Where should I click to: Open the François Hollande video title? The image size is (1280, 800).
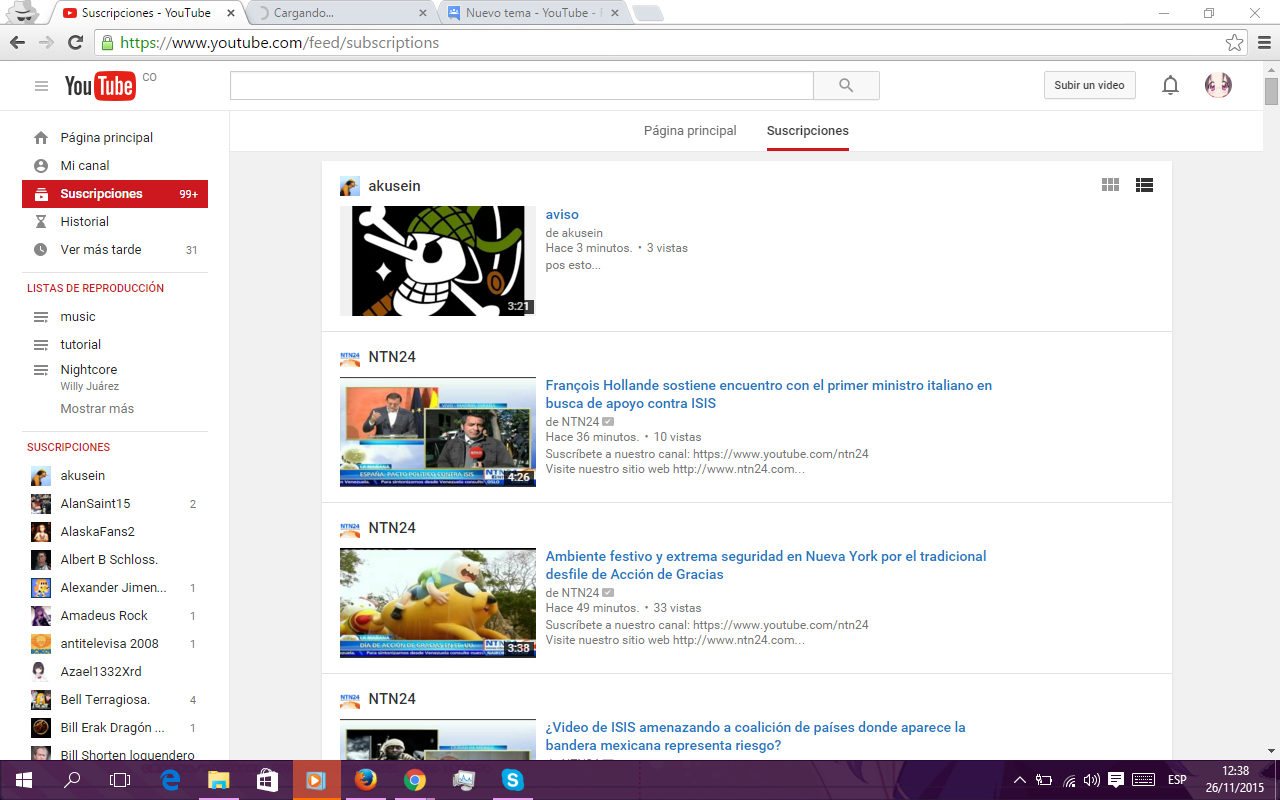768,394
